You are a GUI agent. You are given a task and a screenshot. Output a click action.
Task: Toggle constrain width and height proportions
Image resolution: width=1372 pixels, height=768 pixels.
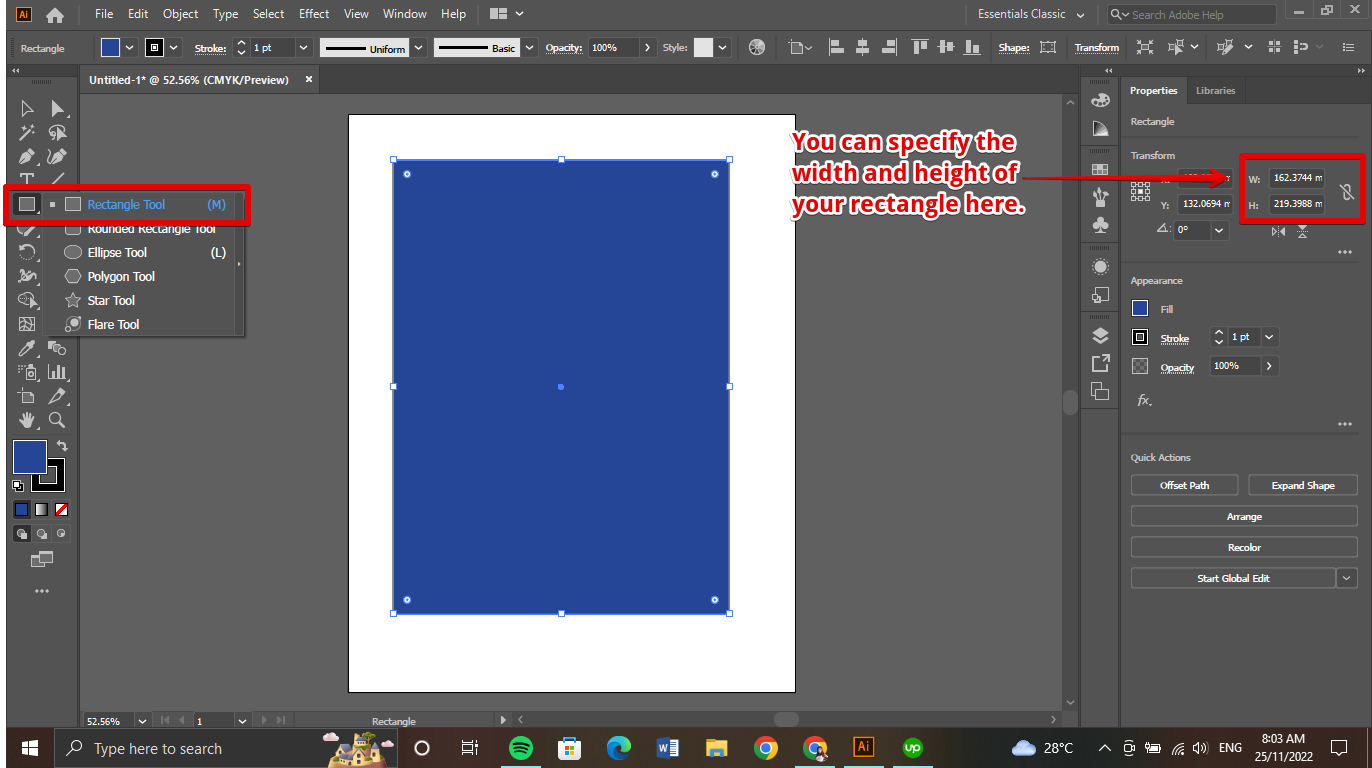click(1347, 191)
